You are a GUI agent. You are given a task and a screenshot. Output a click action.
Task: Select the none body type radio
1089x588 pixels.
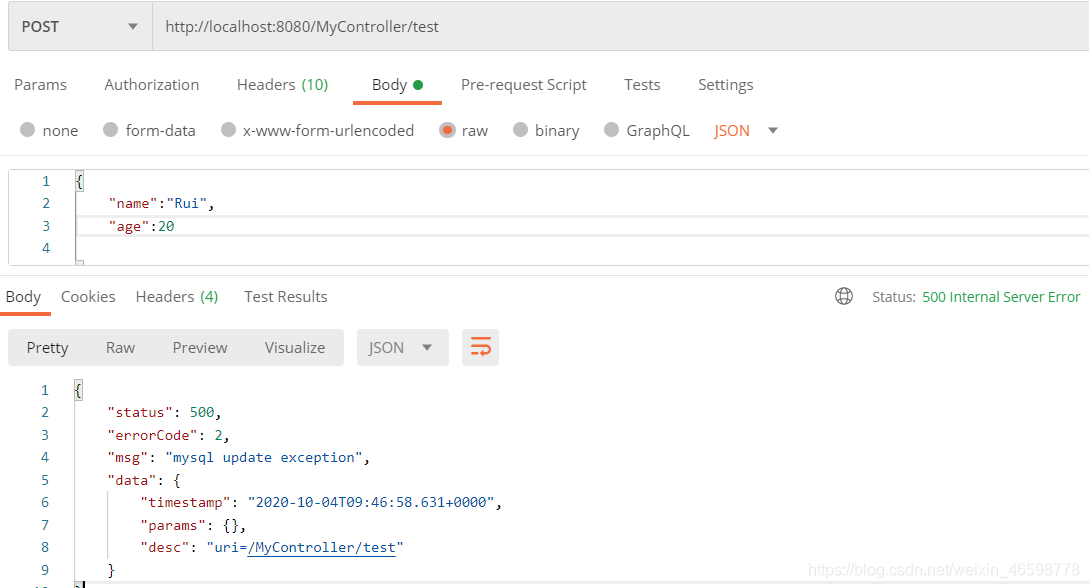click(28, 130)
